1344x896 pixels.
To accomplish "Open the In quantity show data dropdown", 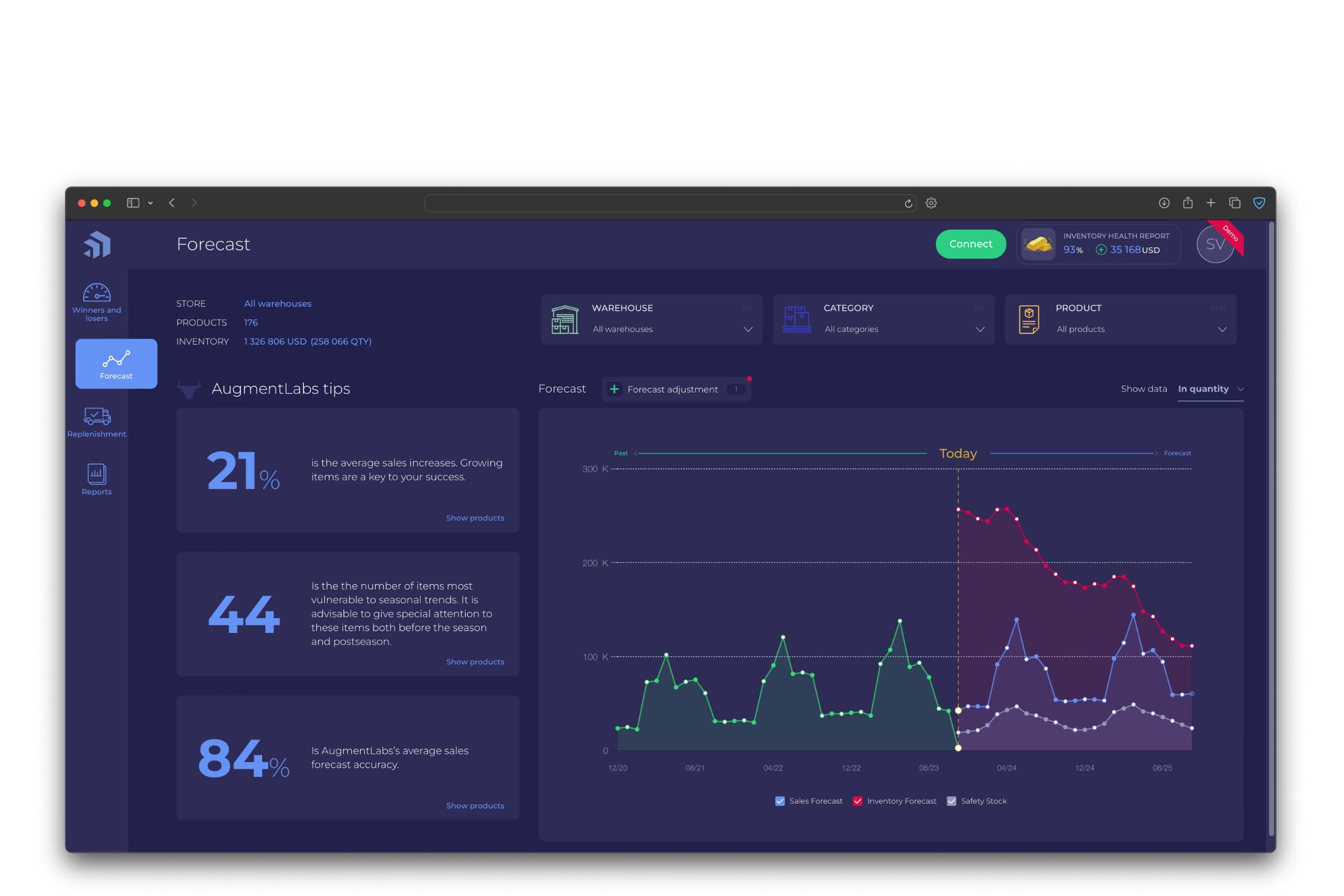I will [x=1210, y=389].
